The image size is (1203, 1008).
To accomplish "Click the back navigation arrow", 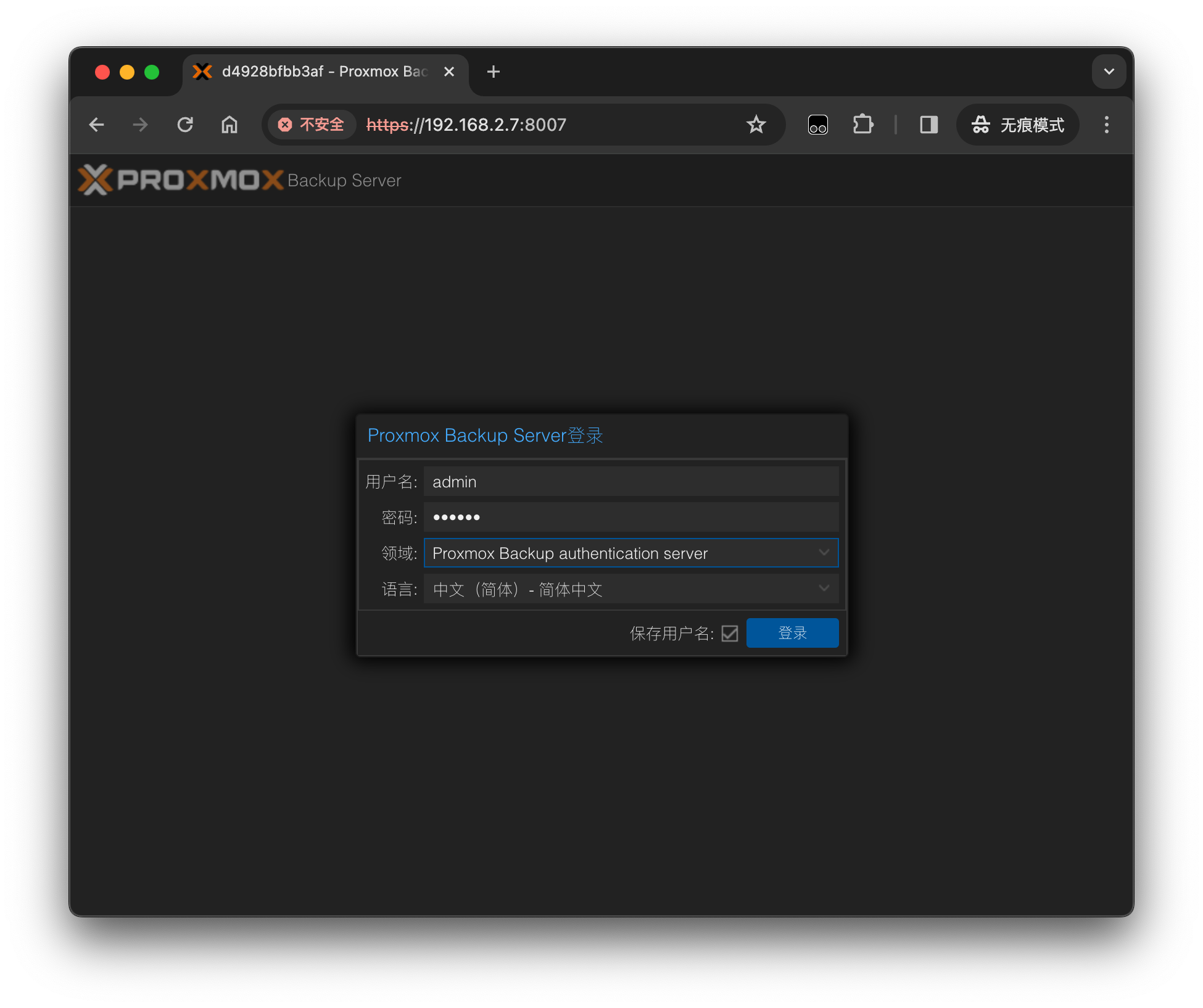I will (97, 125).
